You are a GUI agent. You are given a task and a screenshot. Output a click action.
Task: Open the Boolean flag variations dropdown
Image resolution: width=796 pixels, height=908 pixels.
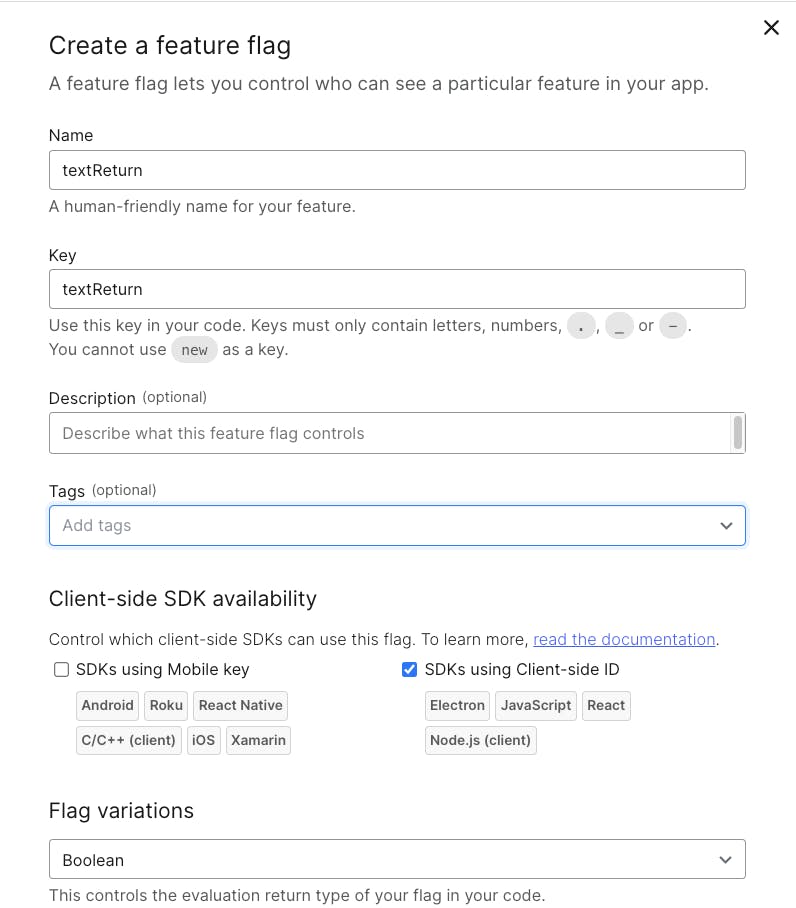[x=397, y=859]
